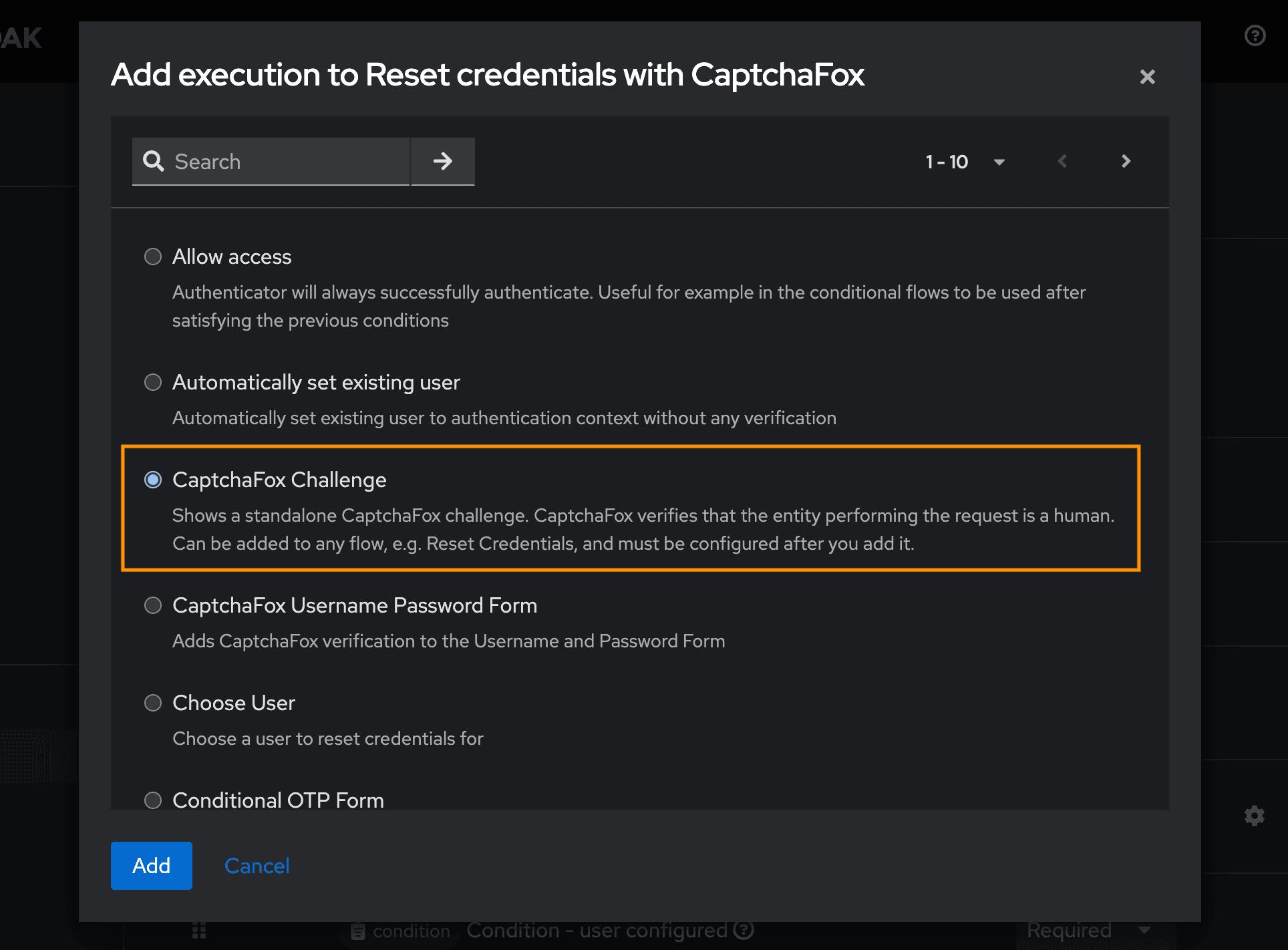The image size is (1288, 950).
Task: Go to next page of executions
Action: (x=1126, y=161)
